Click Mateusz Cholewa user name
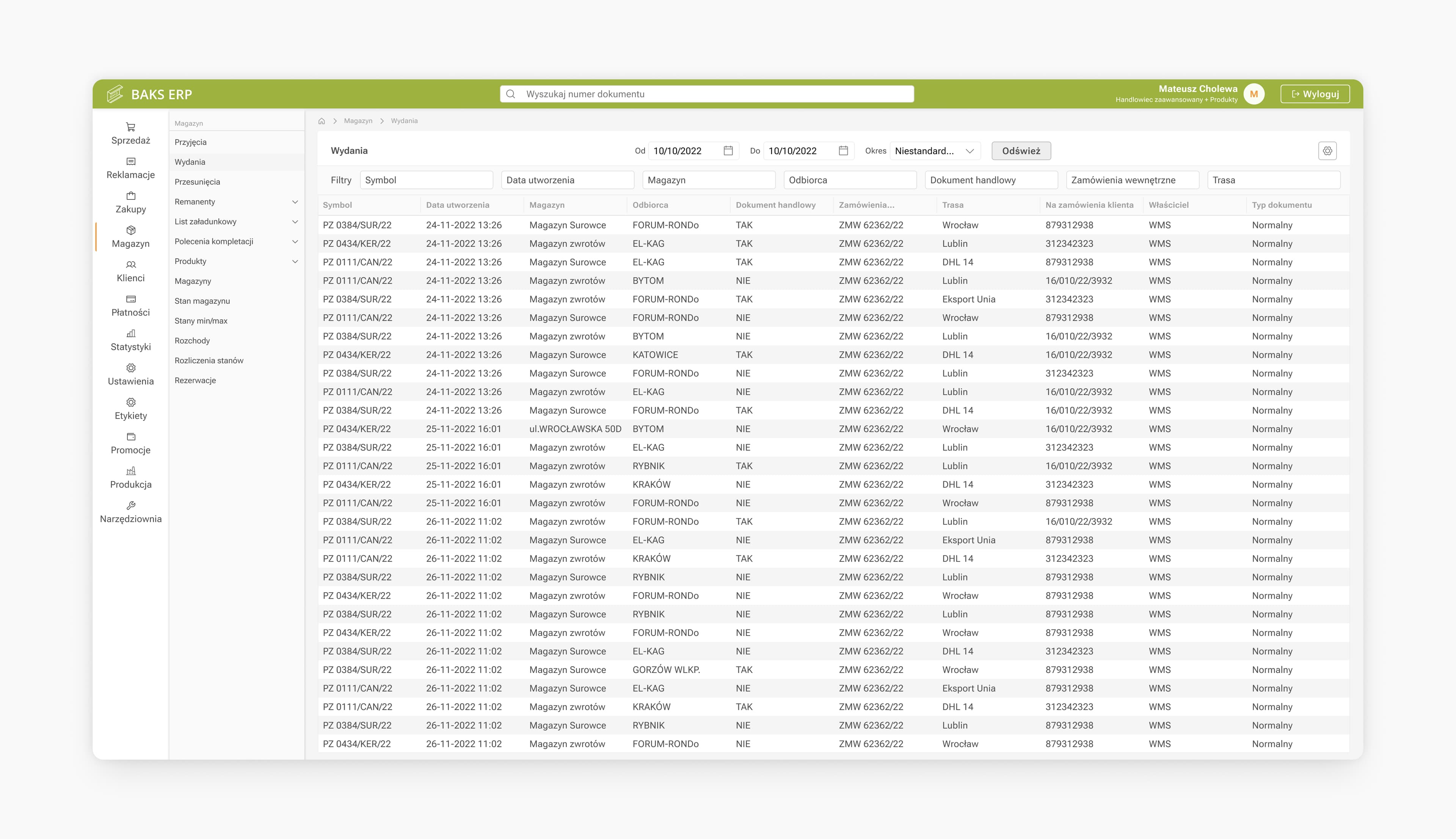Viewport: 1456px width, 839px height. tap(1198, 89)
